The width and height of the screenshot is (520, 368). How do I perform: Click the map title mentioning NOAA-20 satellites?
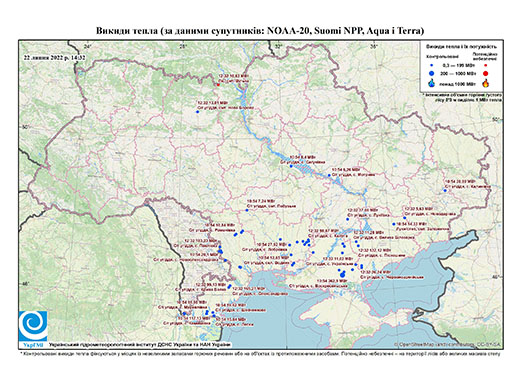pyautogui.click(x=260, y=31)
